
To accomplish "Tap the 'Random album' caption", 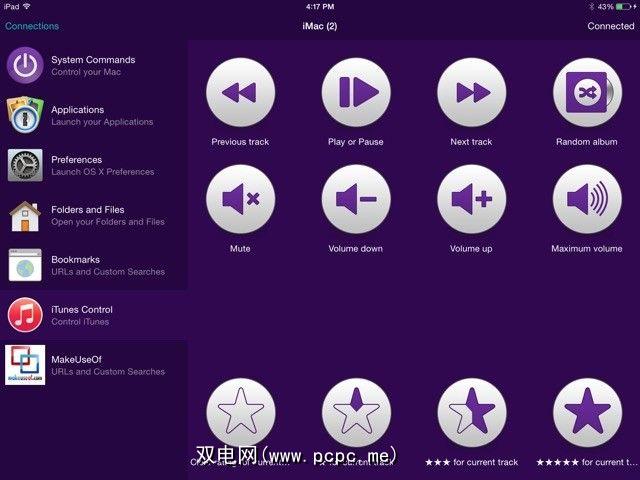I will (587, 142).
